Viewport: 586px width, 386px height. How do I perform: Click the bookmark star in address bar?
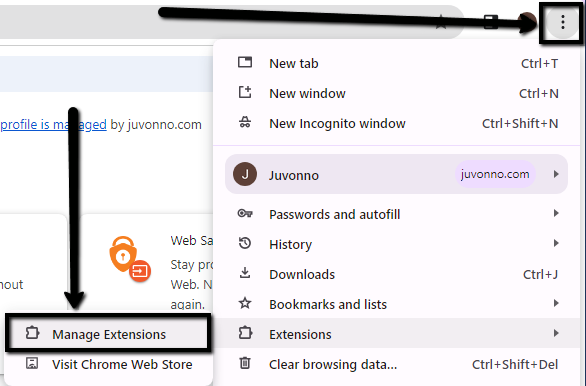point(441,22)
